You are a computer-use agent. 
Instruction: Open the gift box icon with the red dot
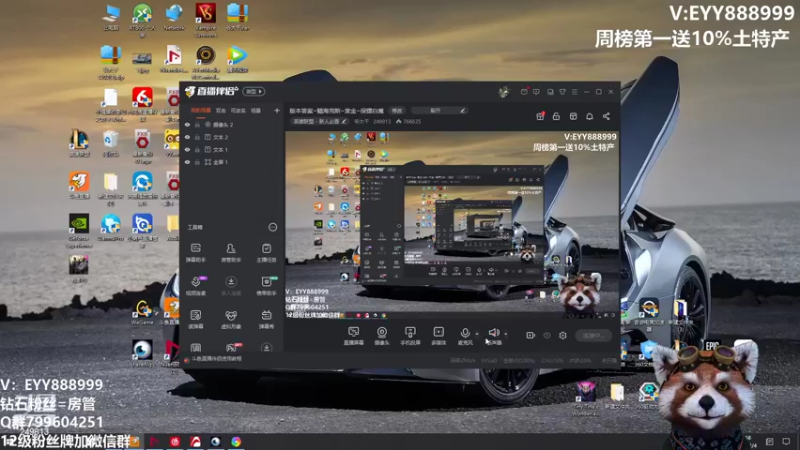[540, 116]
